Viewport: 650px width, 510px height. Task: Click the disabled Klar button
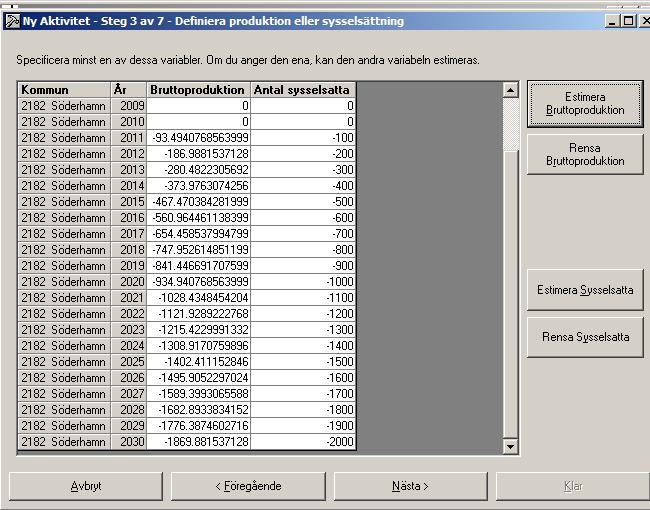(x=573, y=486)
